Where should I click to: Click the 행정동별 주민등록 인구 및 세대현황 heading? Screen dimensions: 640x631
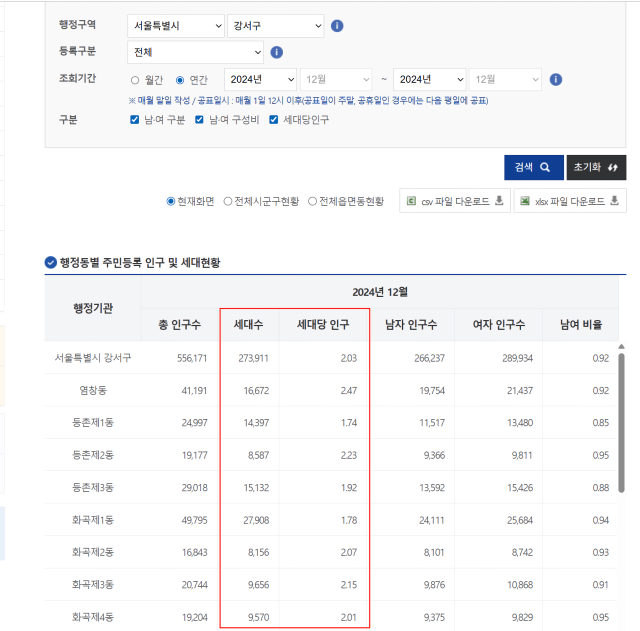(140, 262)
